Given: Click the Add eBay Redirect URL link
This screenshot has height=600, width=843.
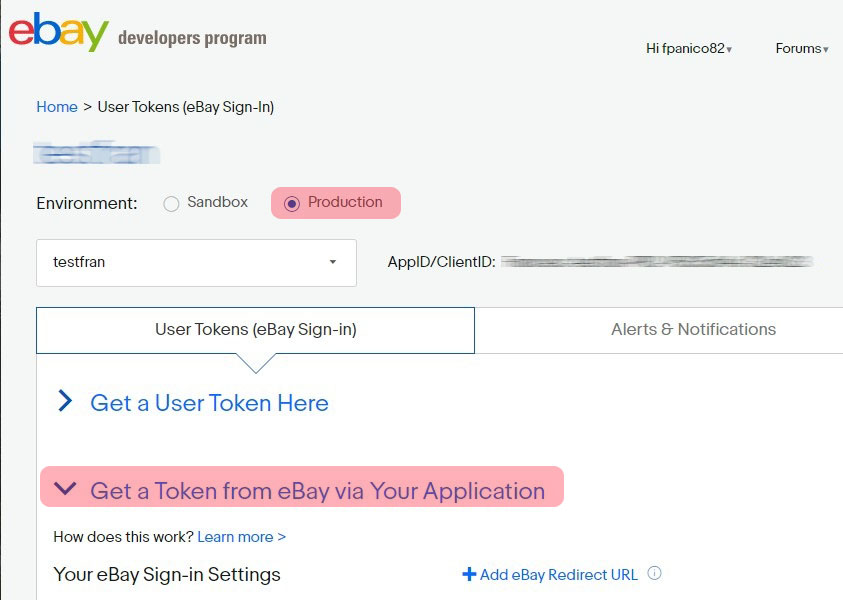Looking at the screenshot, I should [x=558, y=574].
